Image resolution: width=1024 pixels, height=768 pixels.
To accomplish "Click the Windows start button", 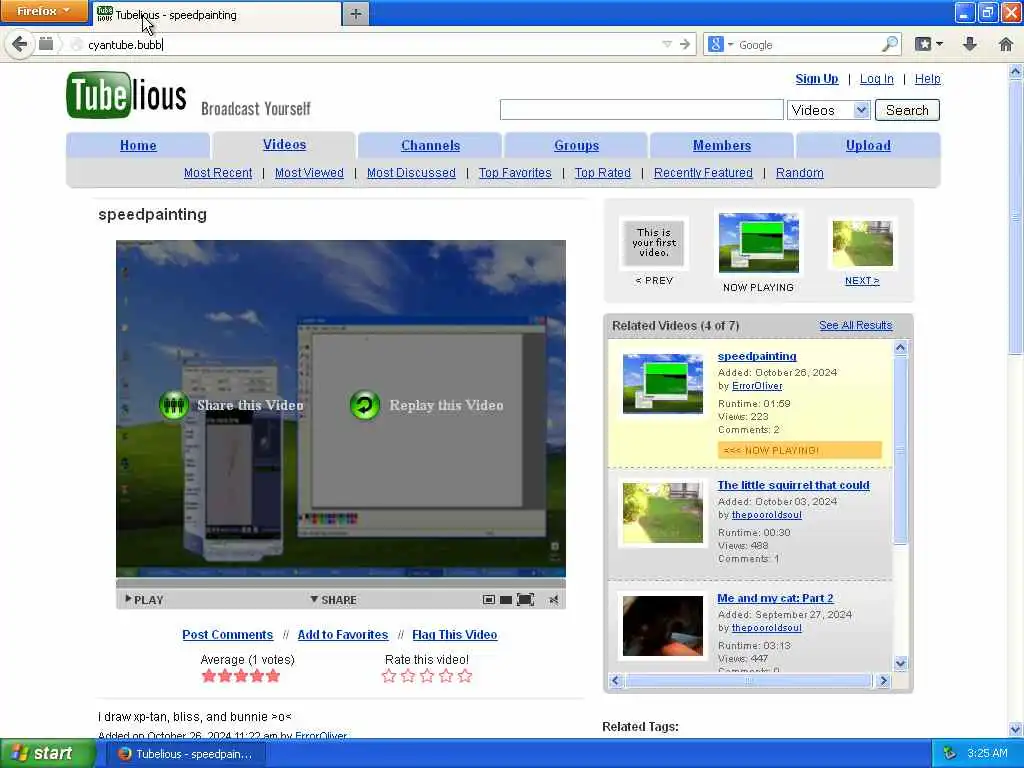I will pos(47,754).
